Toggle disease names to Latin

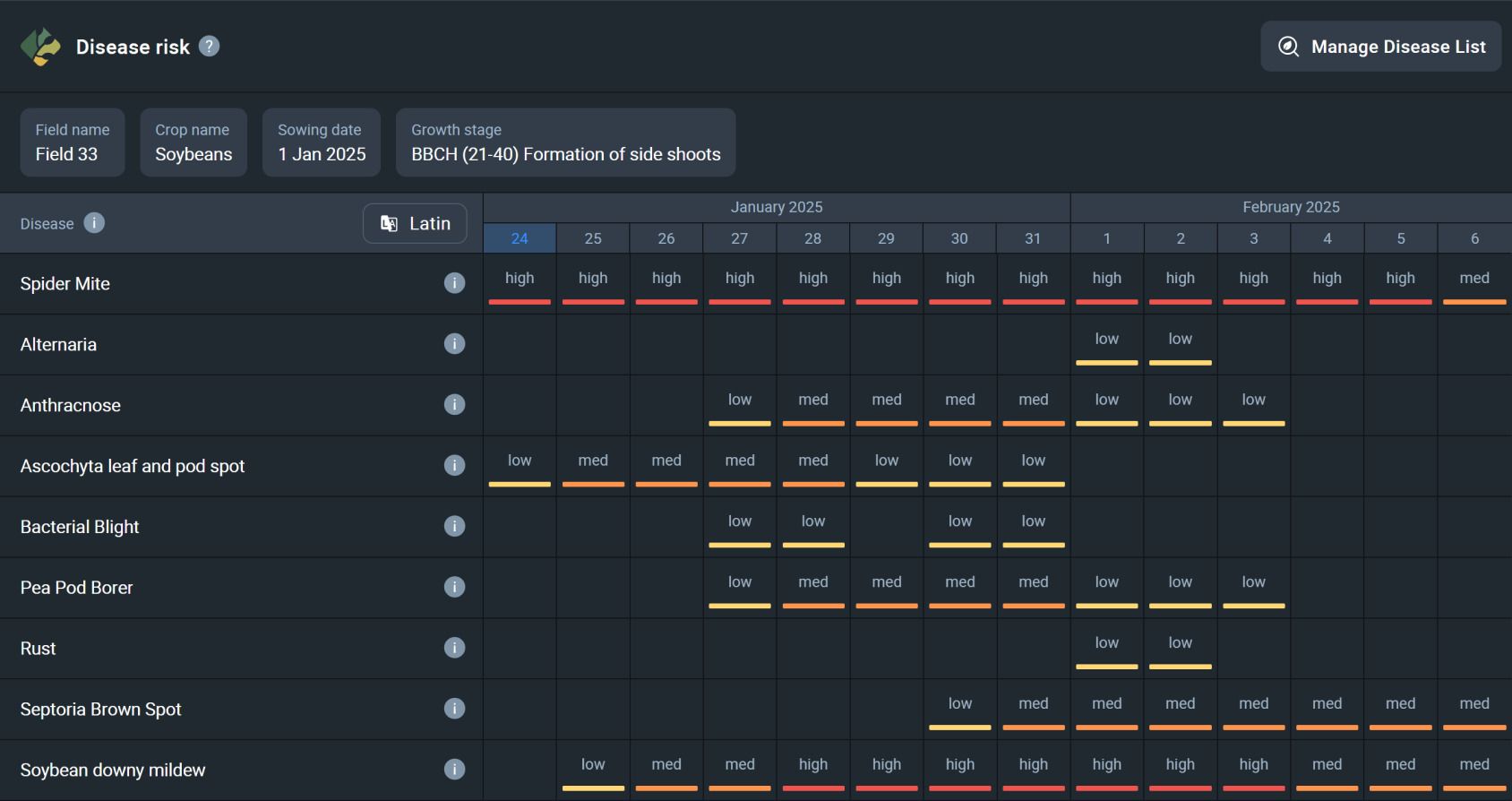415,223
